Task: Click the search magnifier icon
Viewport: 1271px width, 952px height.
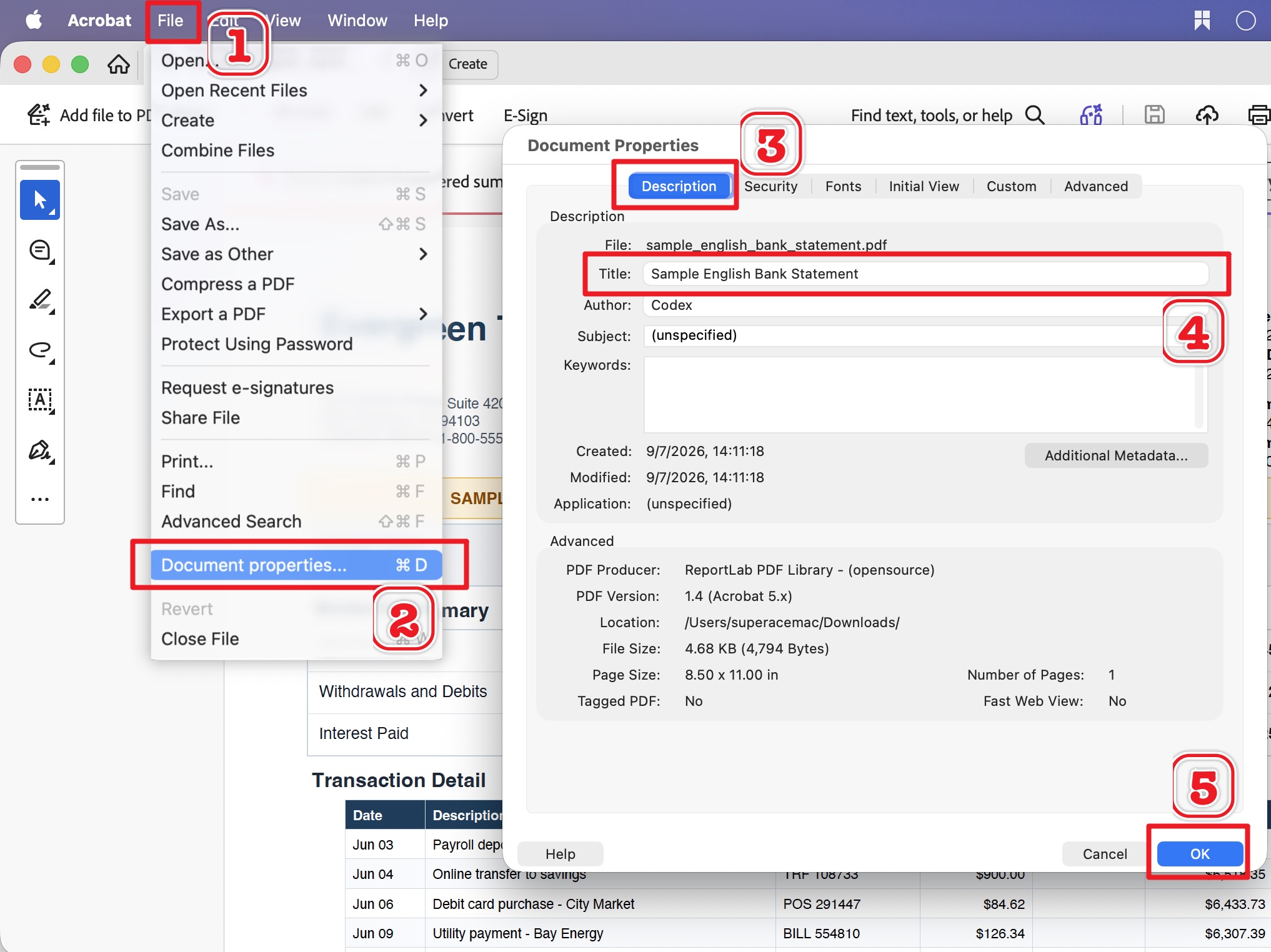Action: (x=1035, y=115)
